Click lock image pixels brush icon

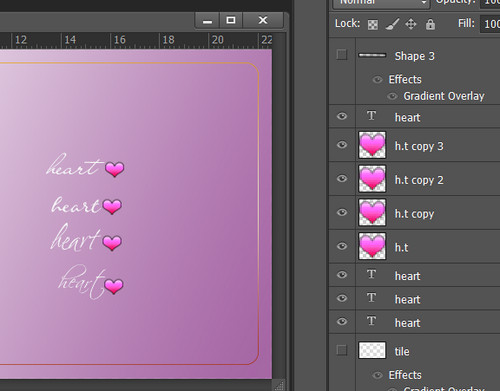pos(392,24)
